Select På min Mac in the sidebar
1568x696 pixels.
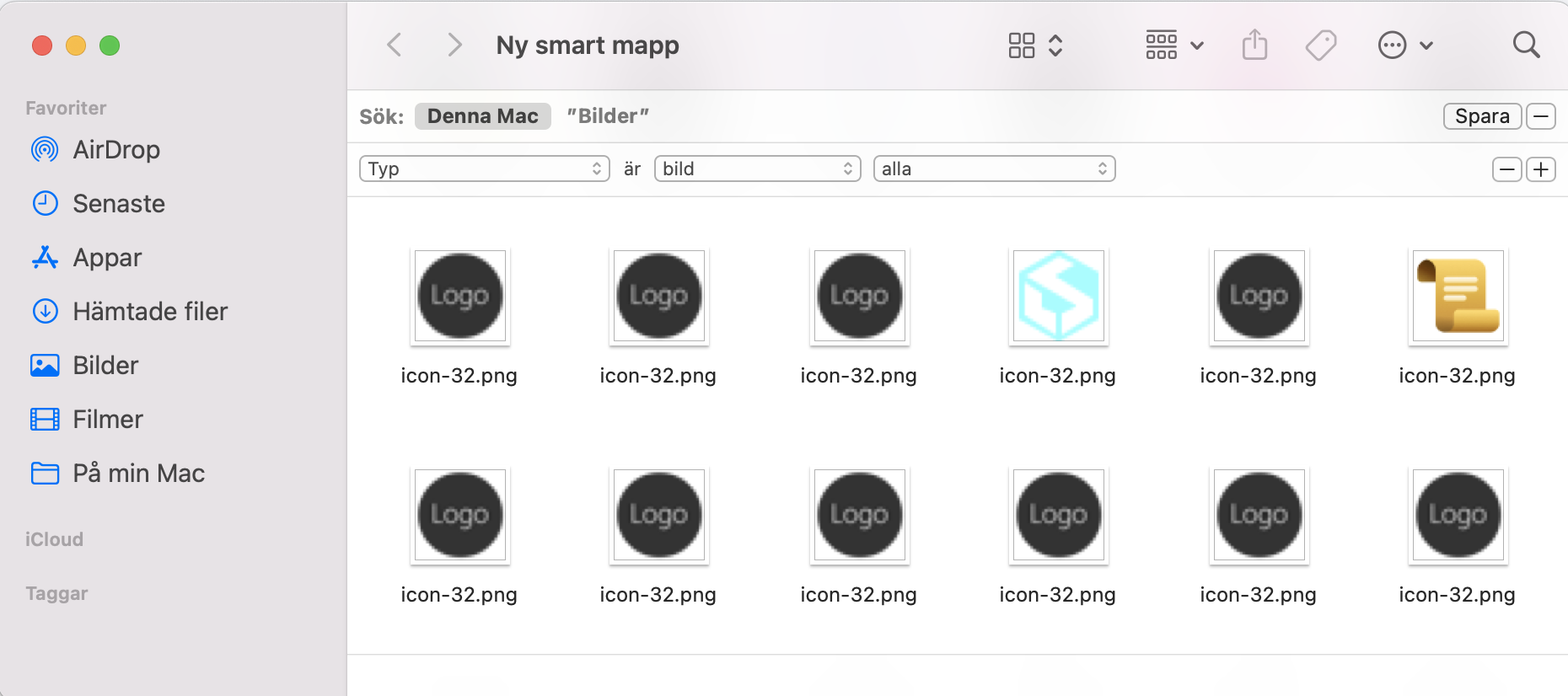(x=117, y=474)
